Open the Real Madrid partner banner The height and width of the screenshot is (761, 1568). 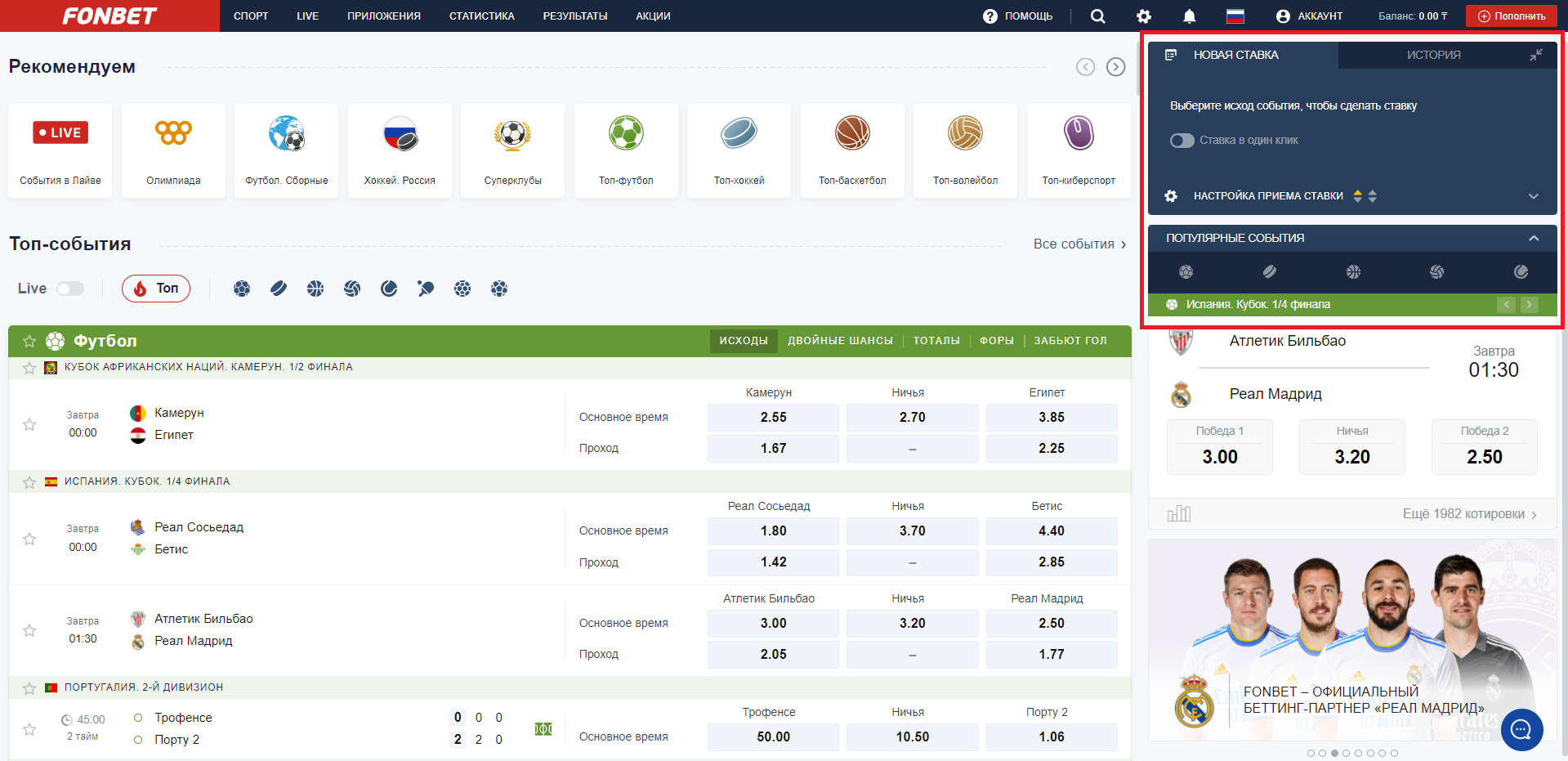pos(1352,640)
